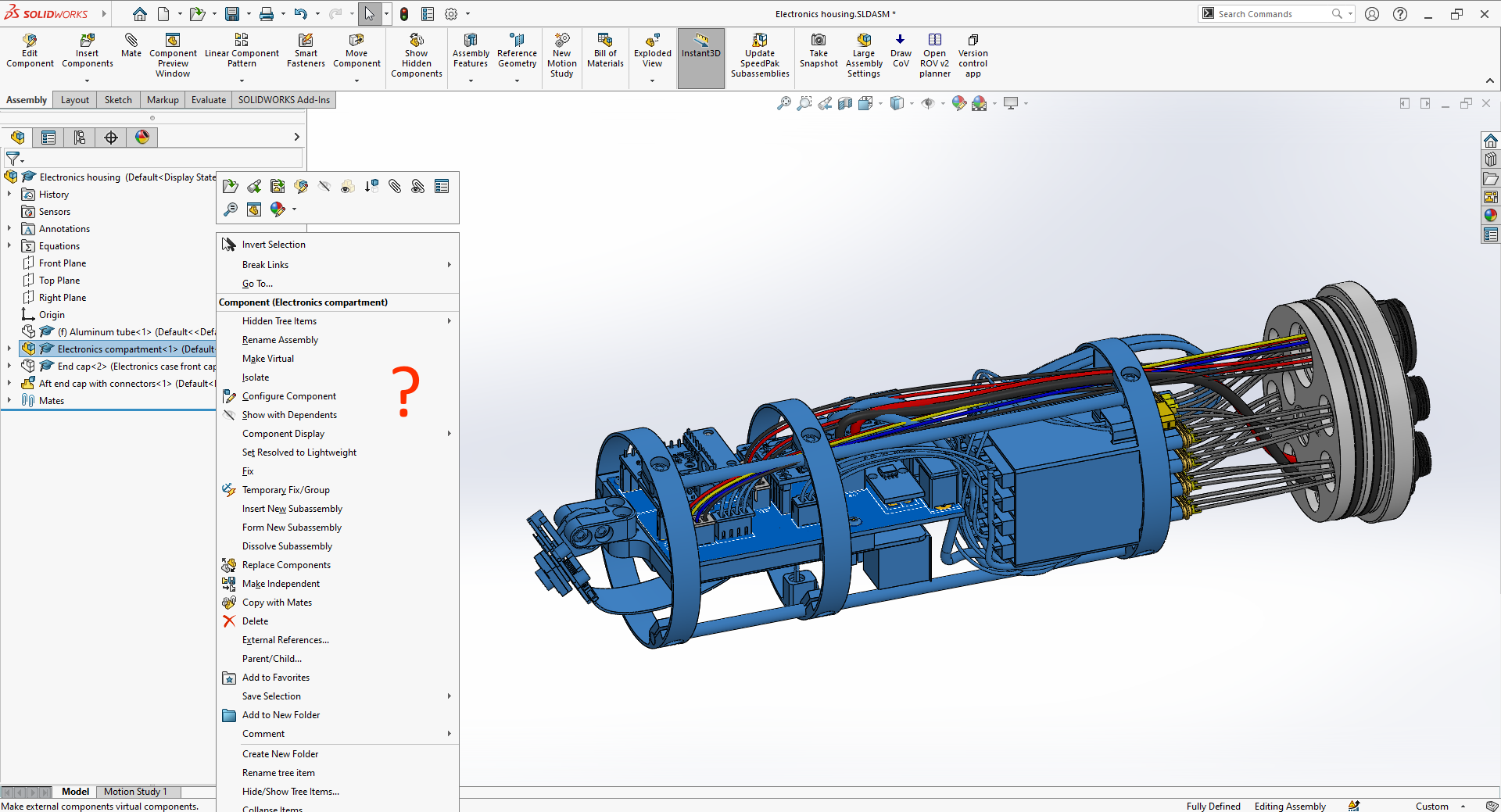Switch to Motion Study 1 tab
This screenshot has height=812, width=1501.
point(135,792)
